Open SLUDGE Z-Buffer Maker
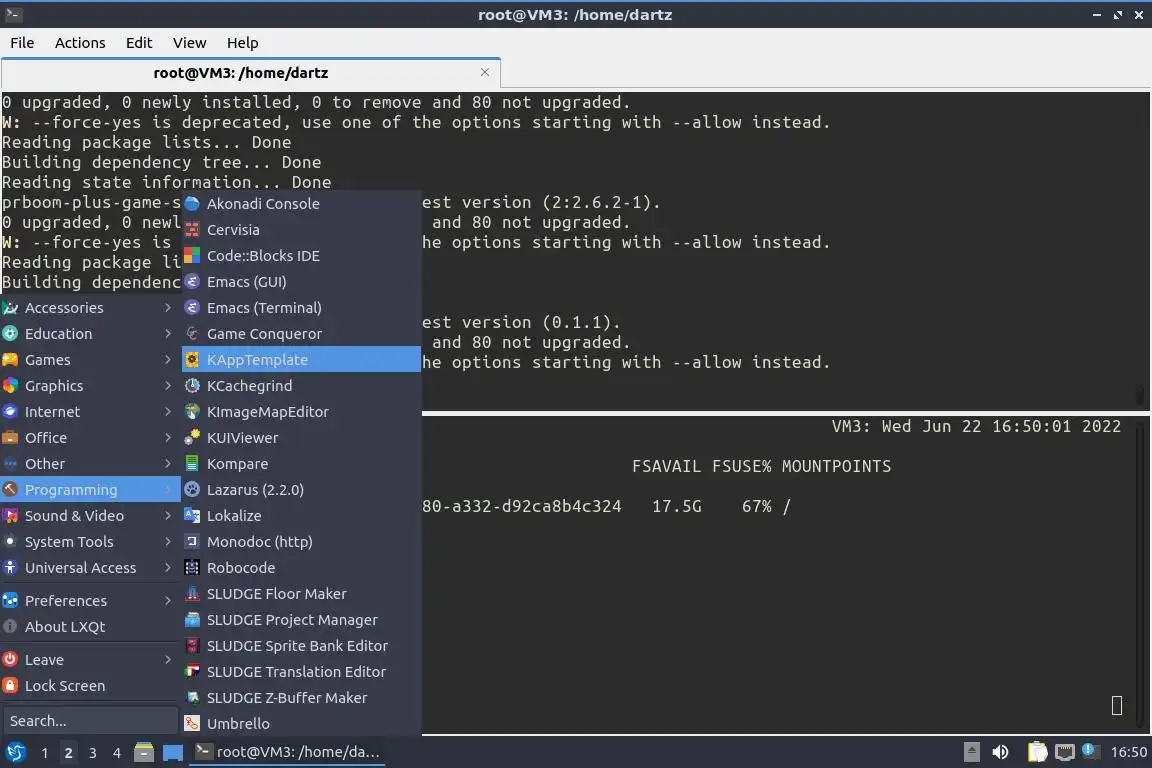 [301, 697]
